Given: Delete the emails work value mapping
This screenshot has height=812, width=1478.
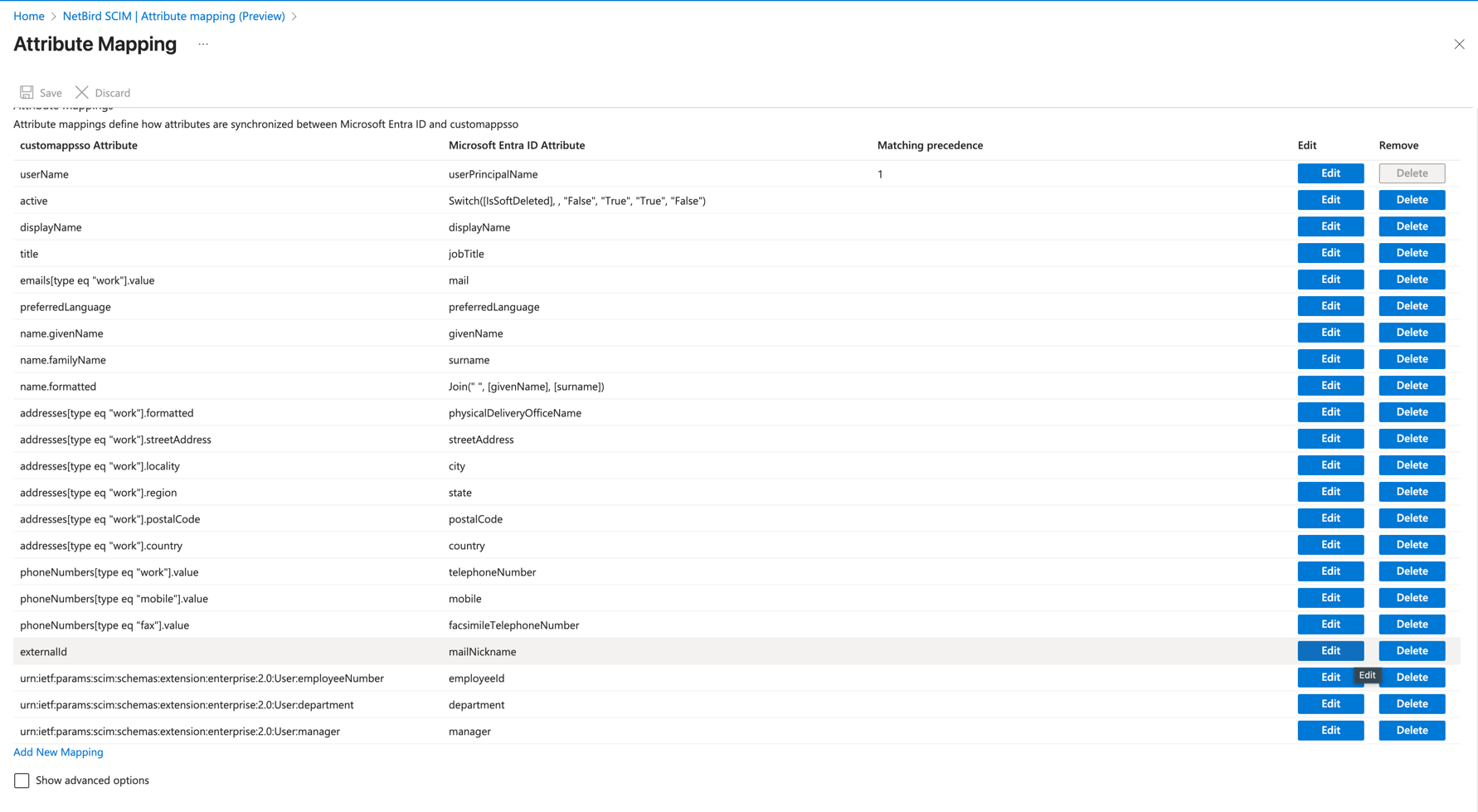Looking at the screenshot, I should [1412, 280].
